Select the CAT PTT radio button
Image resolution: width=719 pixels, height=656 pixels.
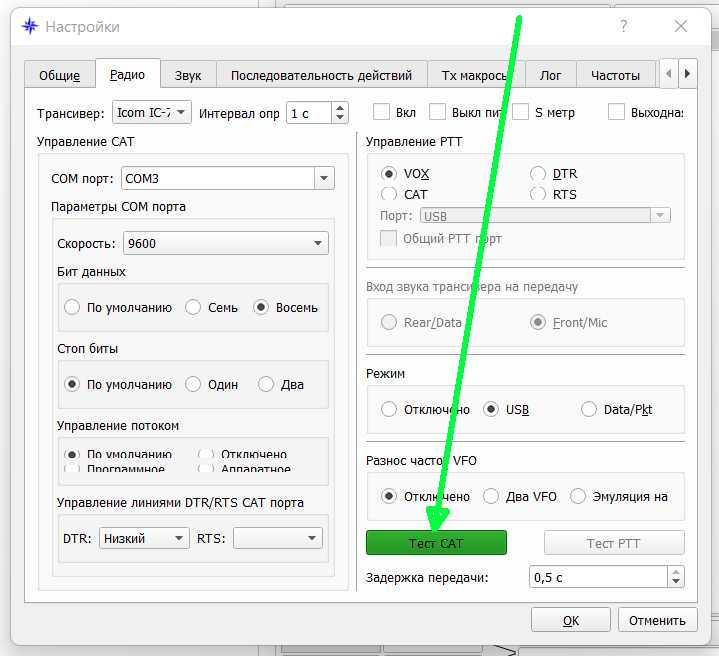click(x=390, y=194)
